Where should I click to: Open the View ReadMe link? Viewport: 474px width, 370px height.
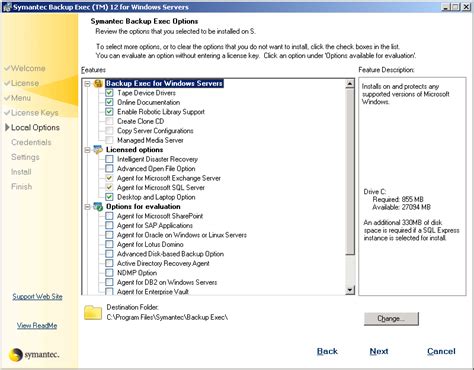click(x=37, y=325)
